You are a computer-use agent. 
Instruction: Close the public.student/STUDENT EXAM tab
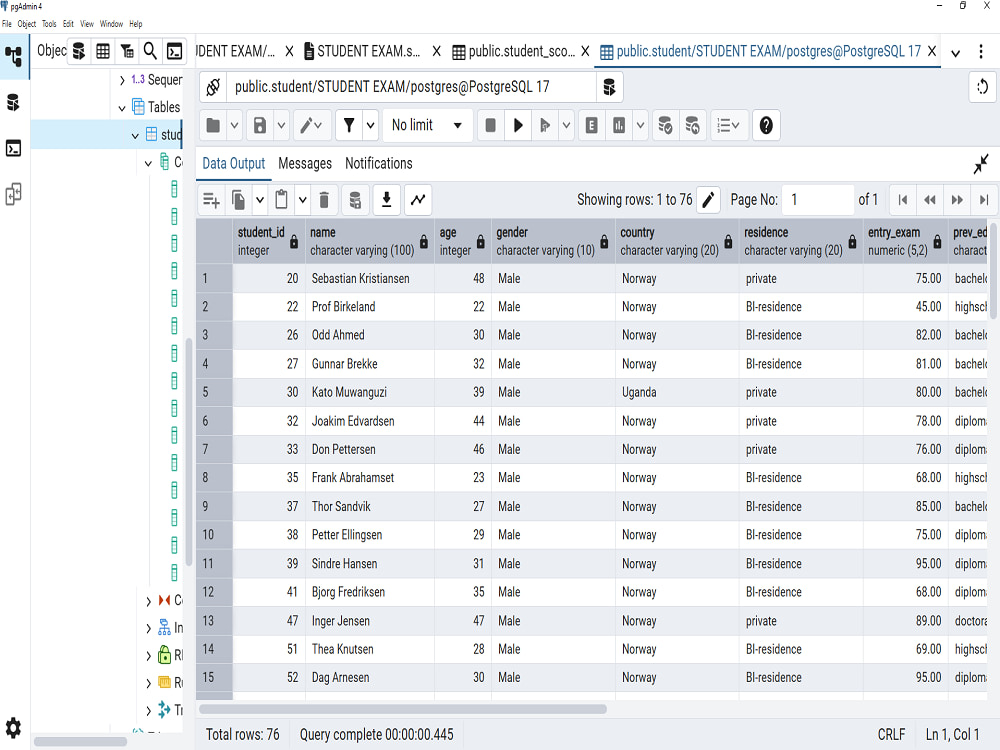(932, 52)
